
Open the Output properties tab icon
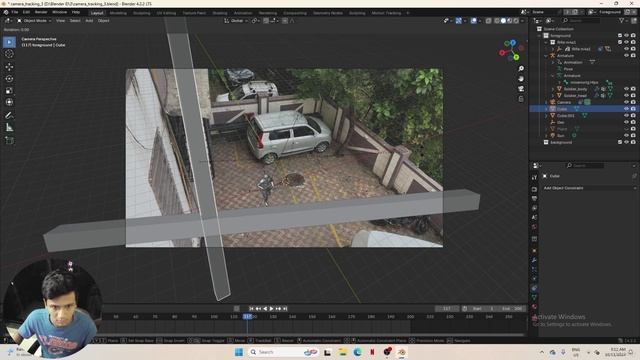pyautogui.click(x=534, y=198)
